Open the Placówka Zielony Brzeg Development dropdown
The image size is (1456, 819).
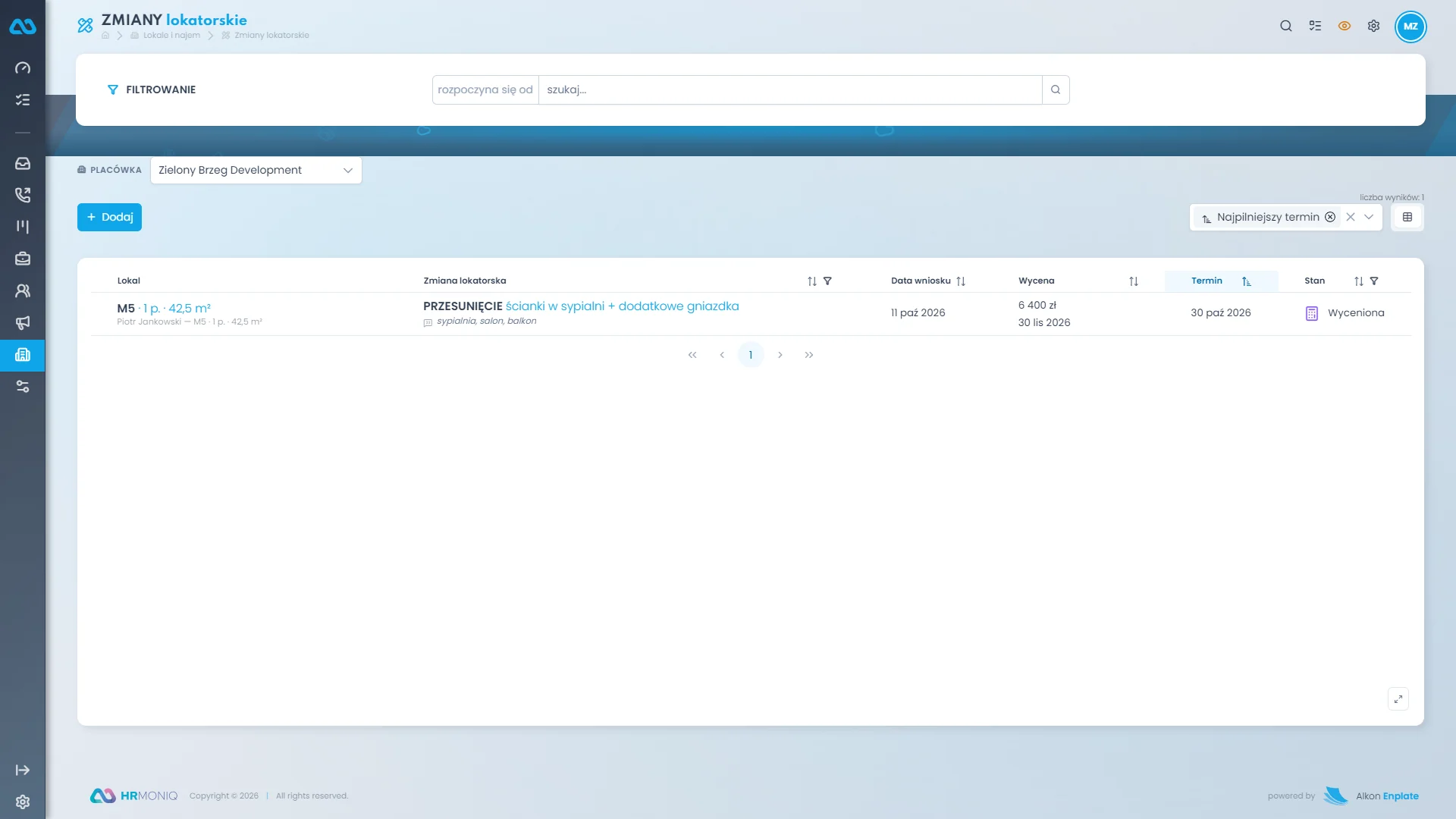(256, 171)
